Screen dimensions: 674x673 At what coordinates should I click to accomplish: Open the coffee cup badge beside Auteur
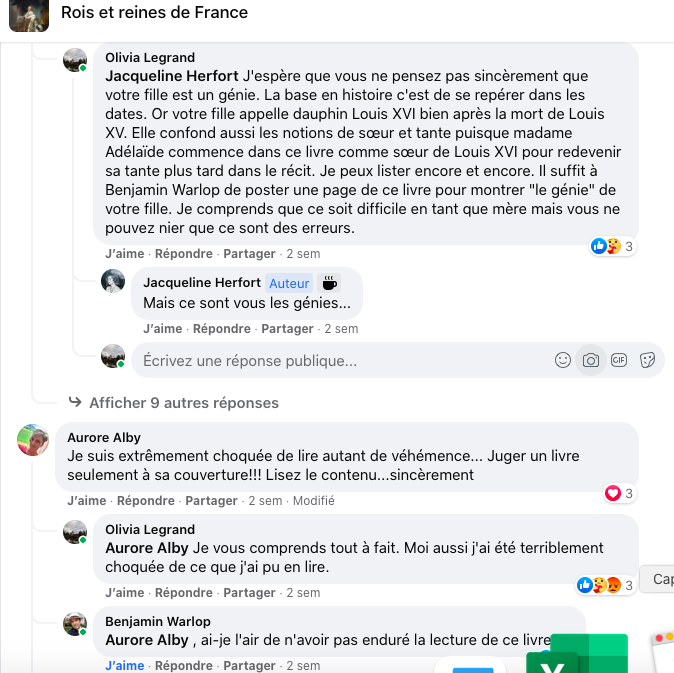329,283
